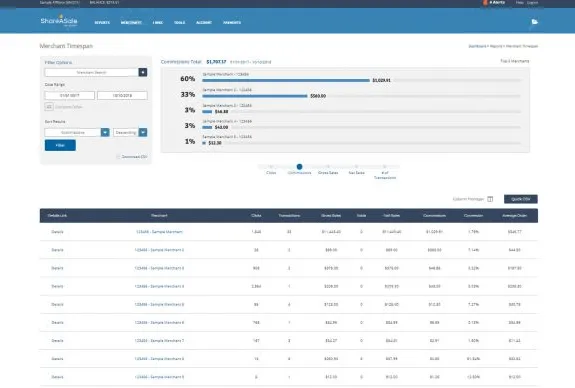Image resolution: width=575 pixels, height=388 pixels.
Task: Open the Alerts notification icon
Action: coord(485,3)
